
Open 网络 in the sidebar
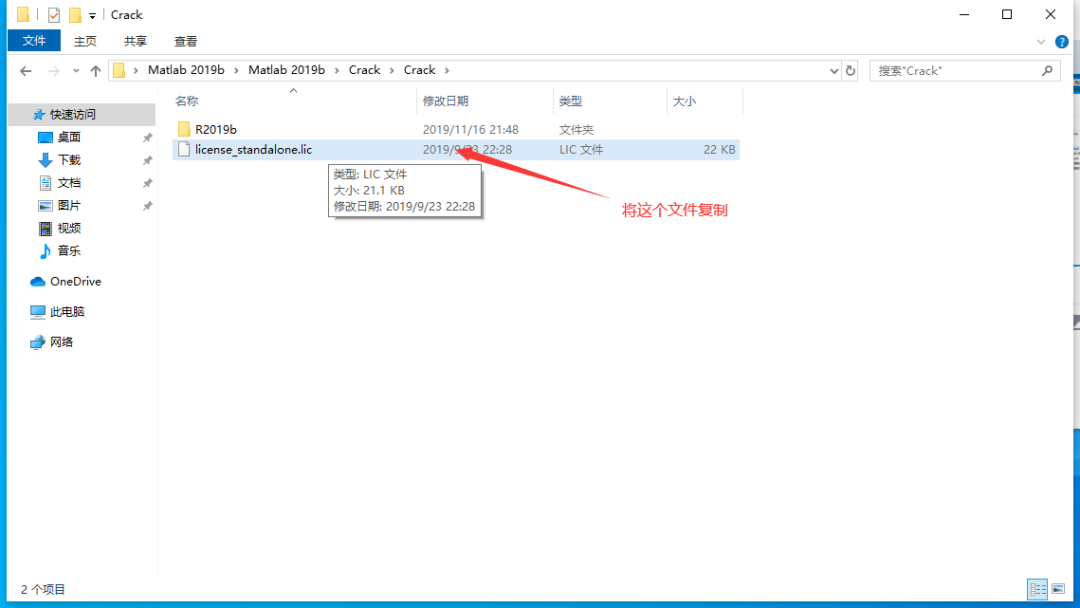[61, 342]
